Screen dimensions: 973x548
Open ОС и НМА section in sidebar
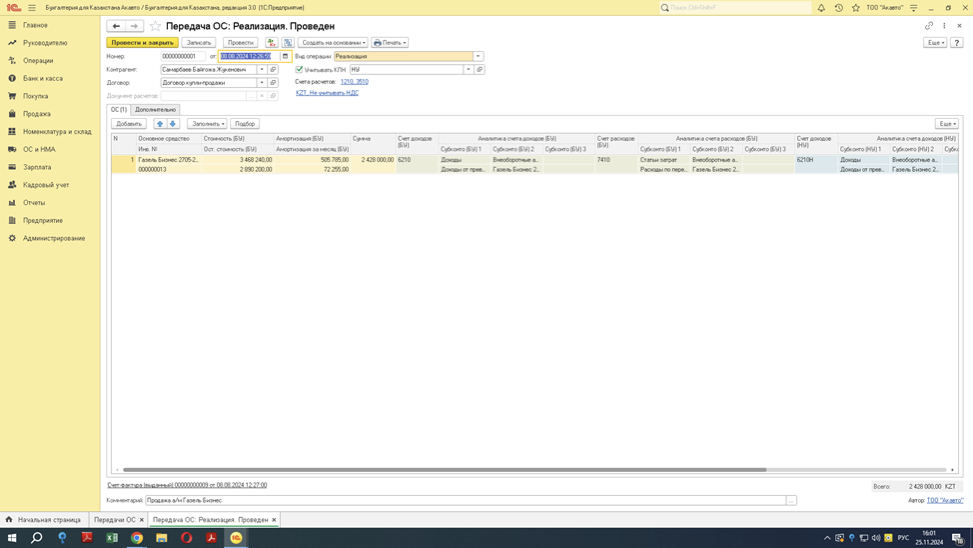pyautogui.click(x=39, y=149)
